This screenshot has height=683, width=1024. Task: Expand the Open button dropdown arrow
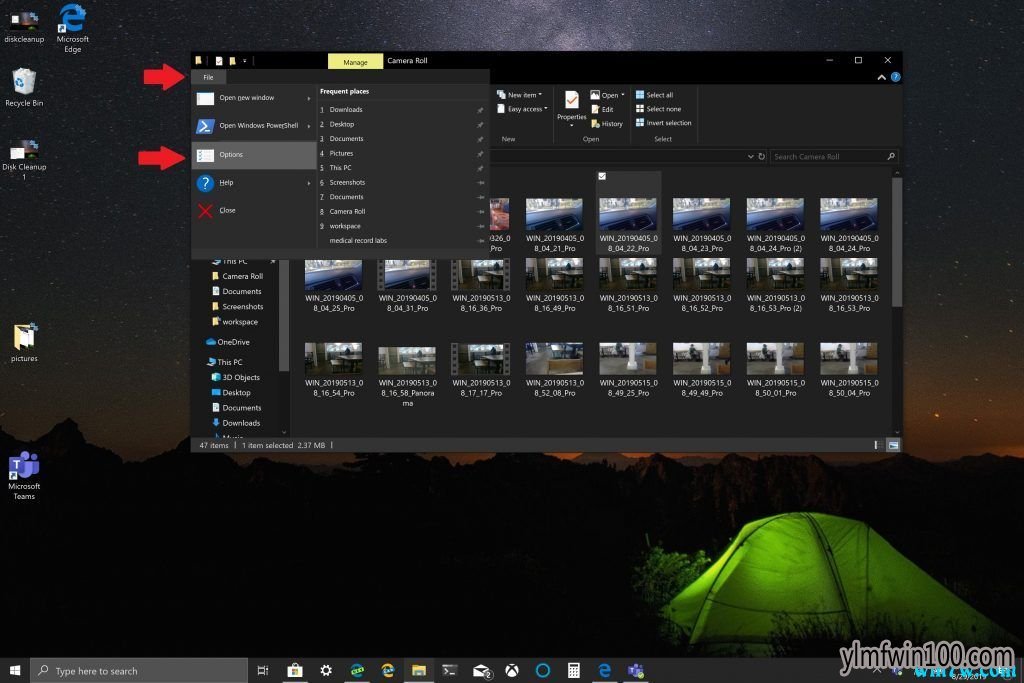[623, 95]
